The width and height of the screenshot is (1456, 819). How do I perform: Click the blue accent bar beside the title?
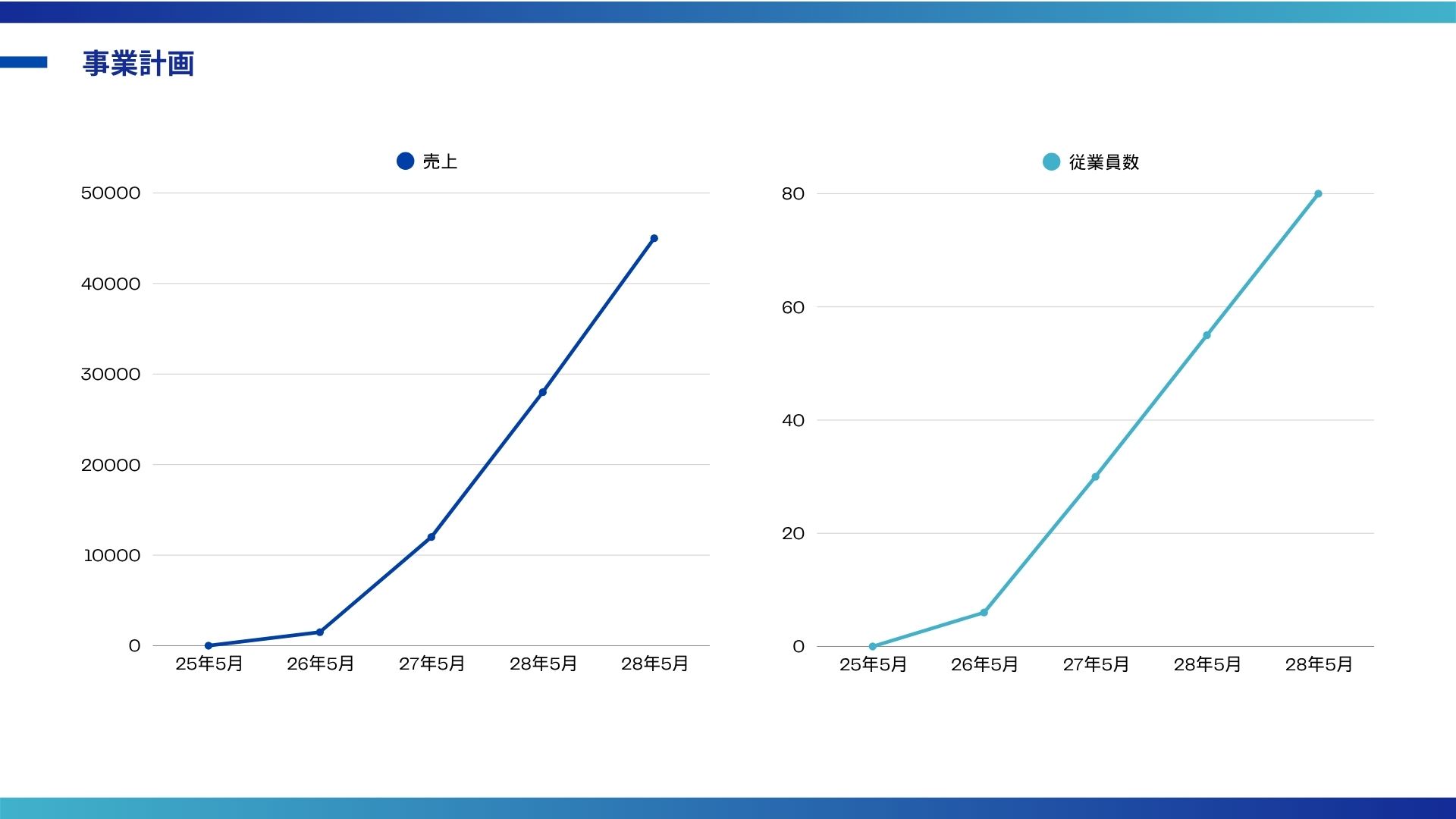click(25, 64)
